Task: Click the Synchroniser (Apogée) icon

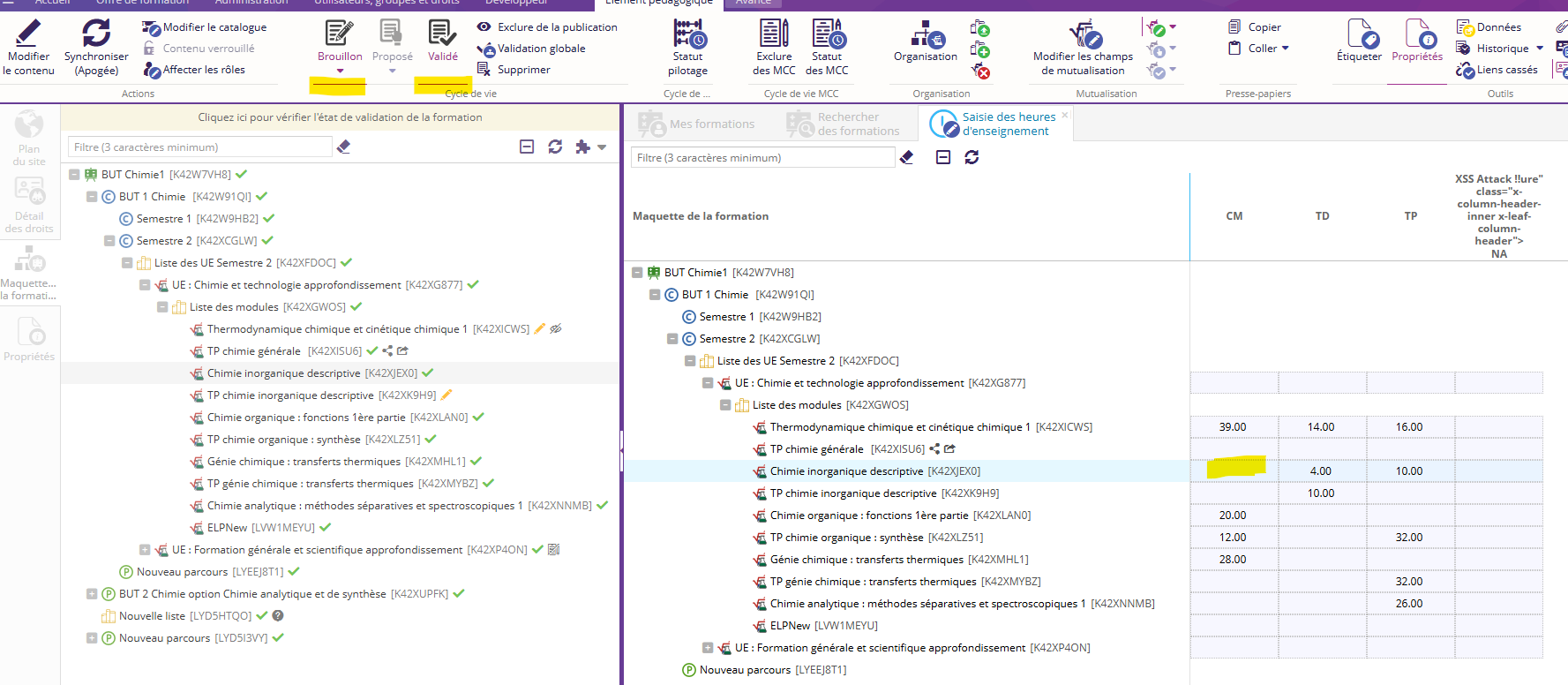Action: point(95,34)
